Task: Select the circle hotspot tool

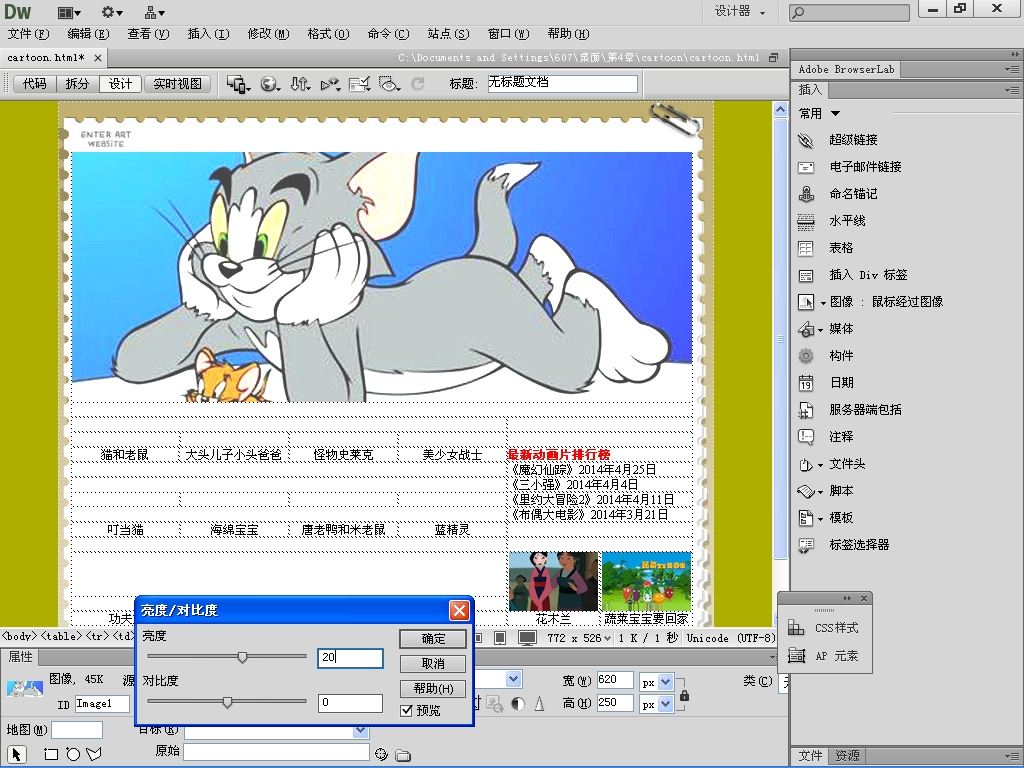Action: [x=72, y=754]
